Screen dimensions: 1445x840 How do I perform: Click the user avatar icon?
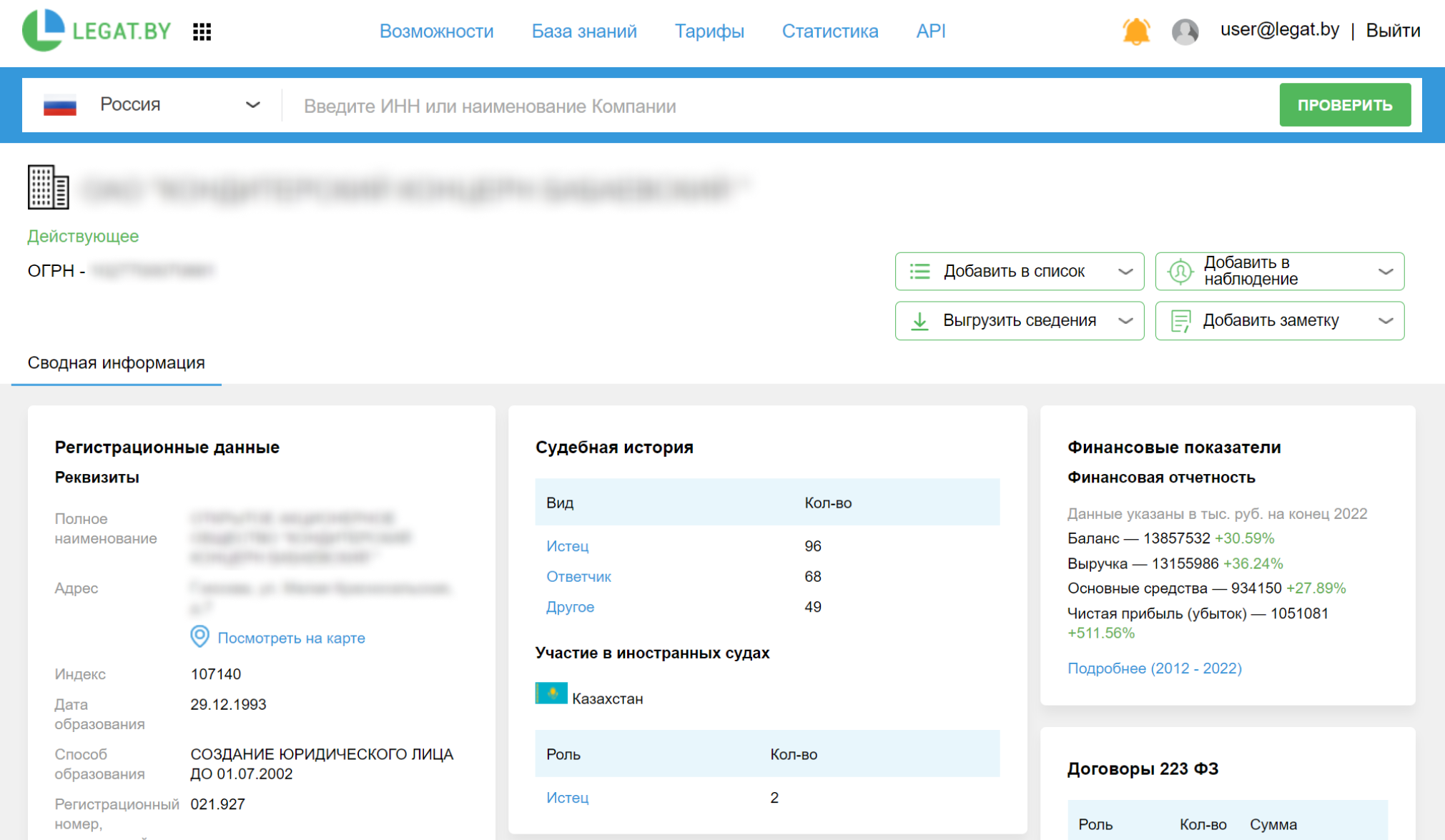point(1185,31)
